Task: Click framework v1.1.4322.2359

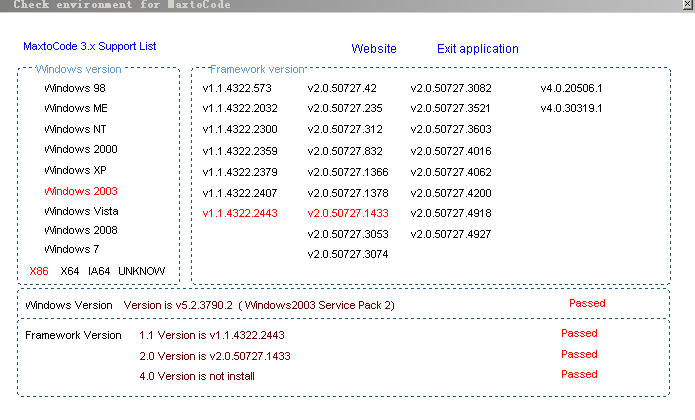Action: [240, 151]
